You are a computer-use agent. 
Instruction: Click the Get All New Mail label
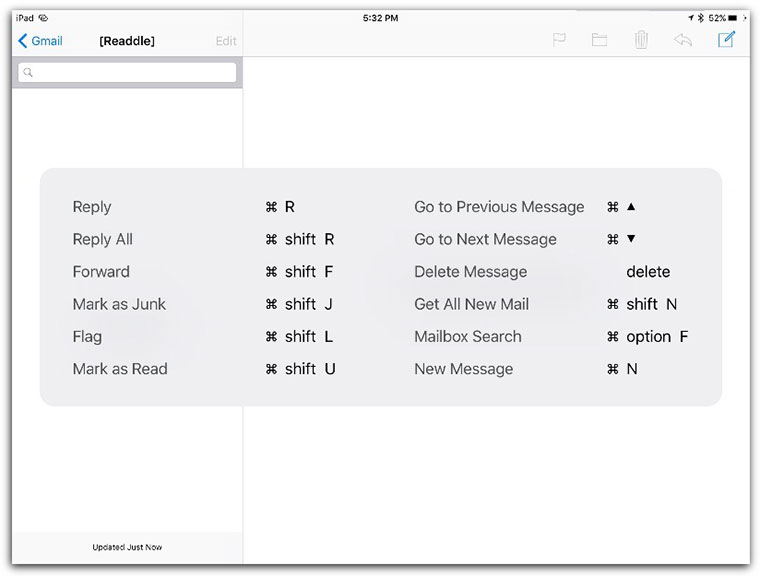472,304
